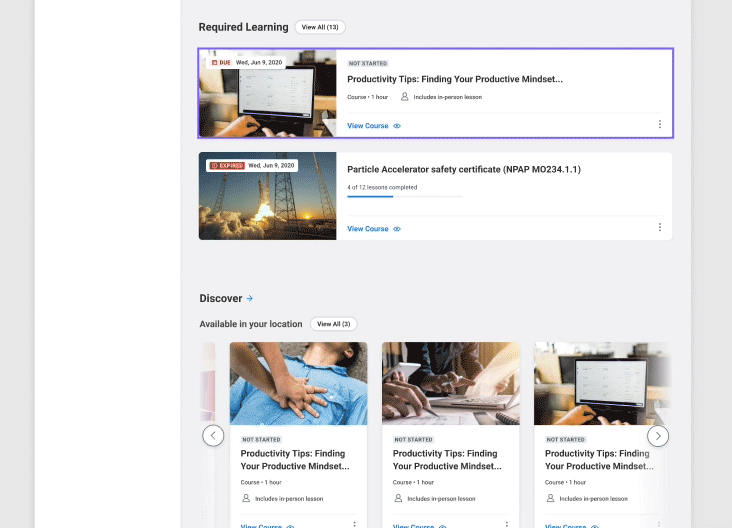Image resolution: width=732 pixels, height=528 pixels.
Task: Click the documents card's Productivity Tips title
Action: [447, 460]
